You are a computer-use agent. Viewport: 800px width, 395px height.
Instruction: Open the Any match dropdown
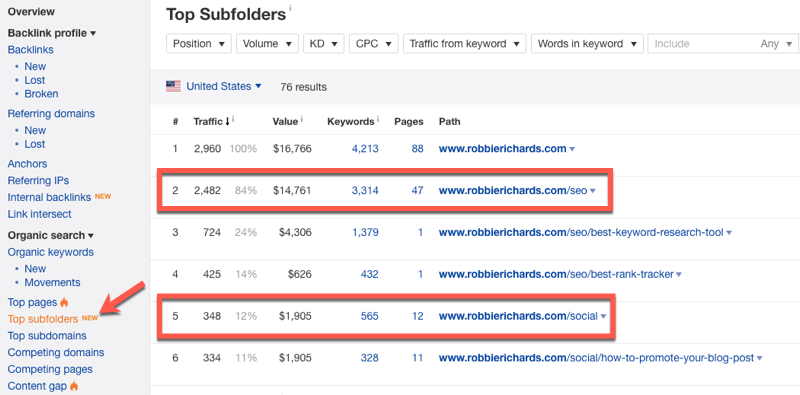tap(776, 44)
